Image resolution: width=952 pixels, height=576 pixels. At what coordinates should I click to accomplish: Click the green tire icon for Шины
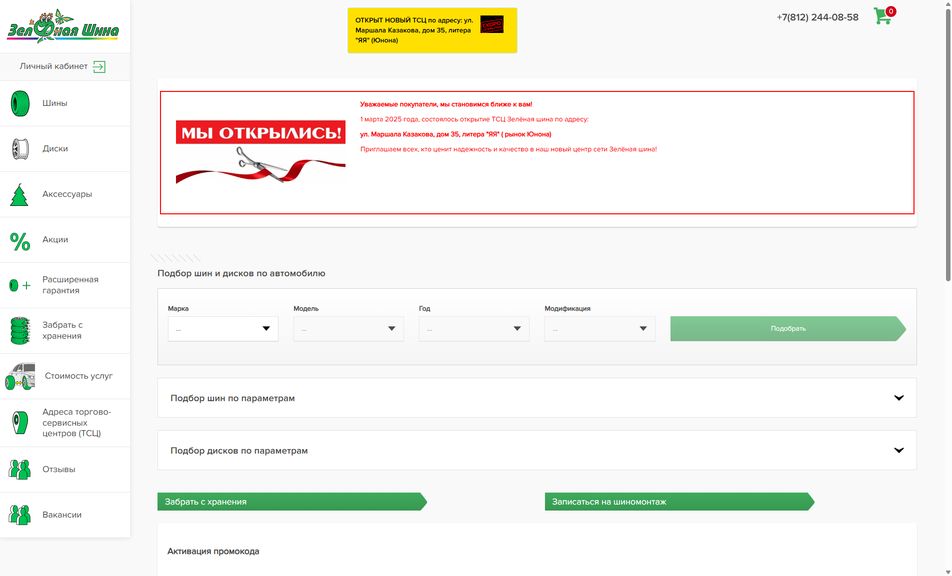pos(20,103)
